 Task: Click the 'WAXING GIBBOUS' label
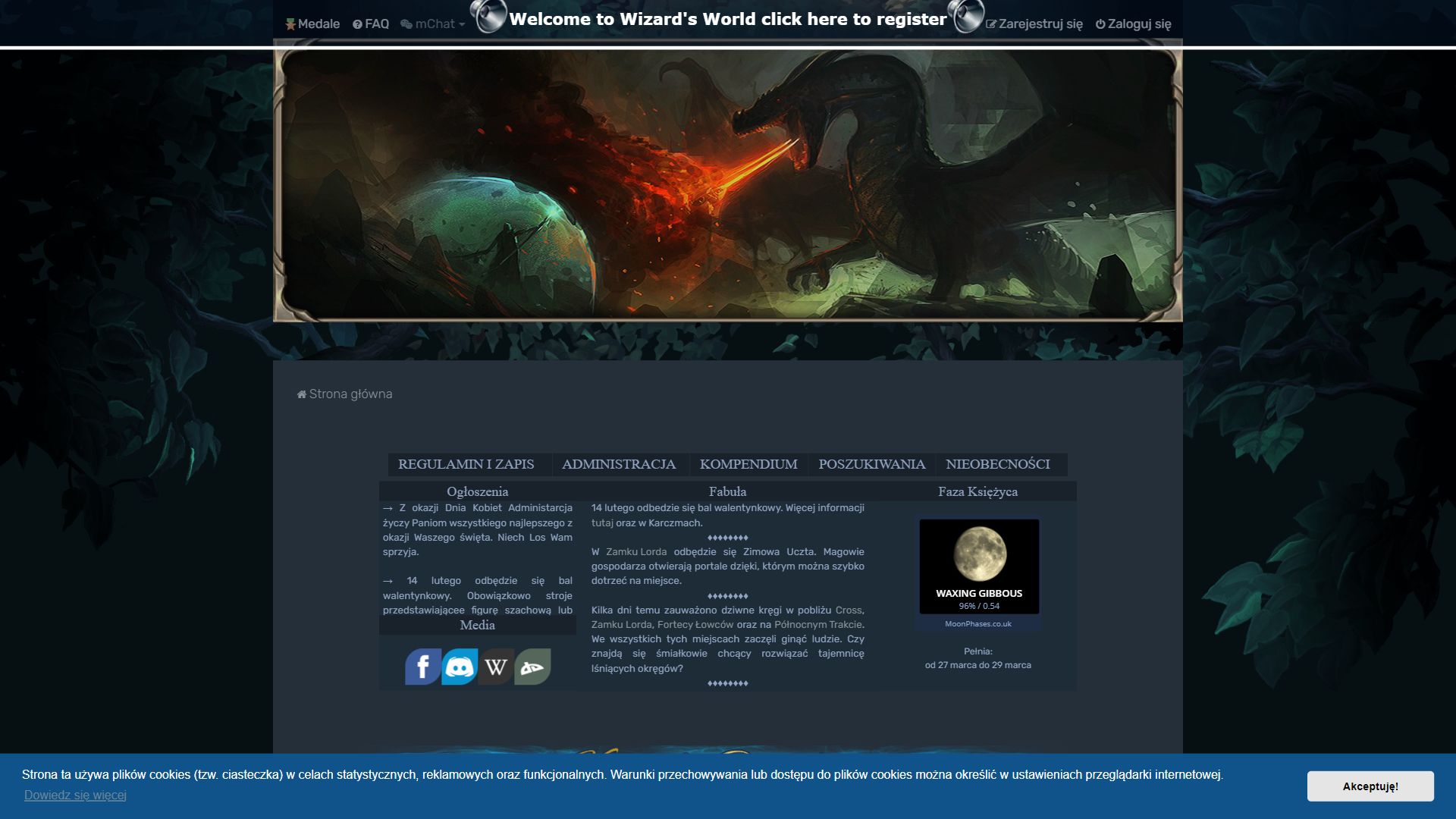(979, 594)
